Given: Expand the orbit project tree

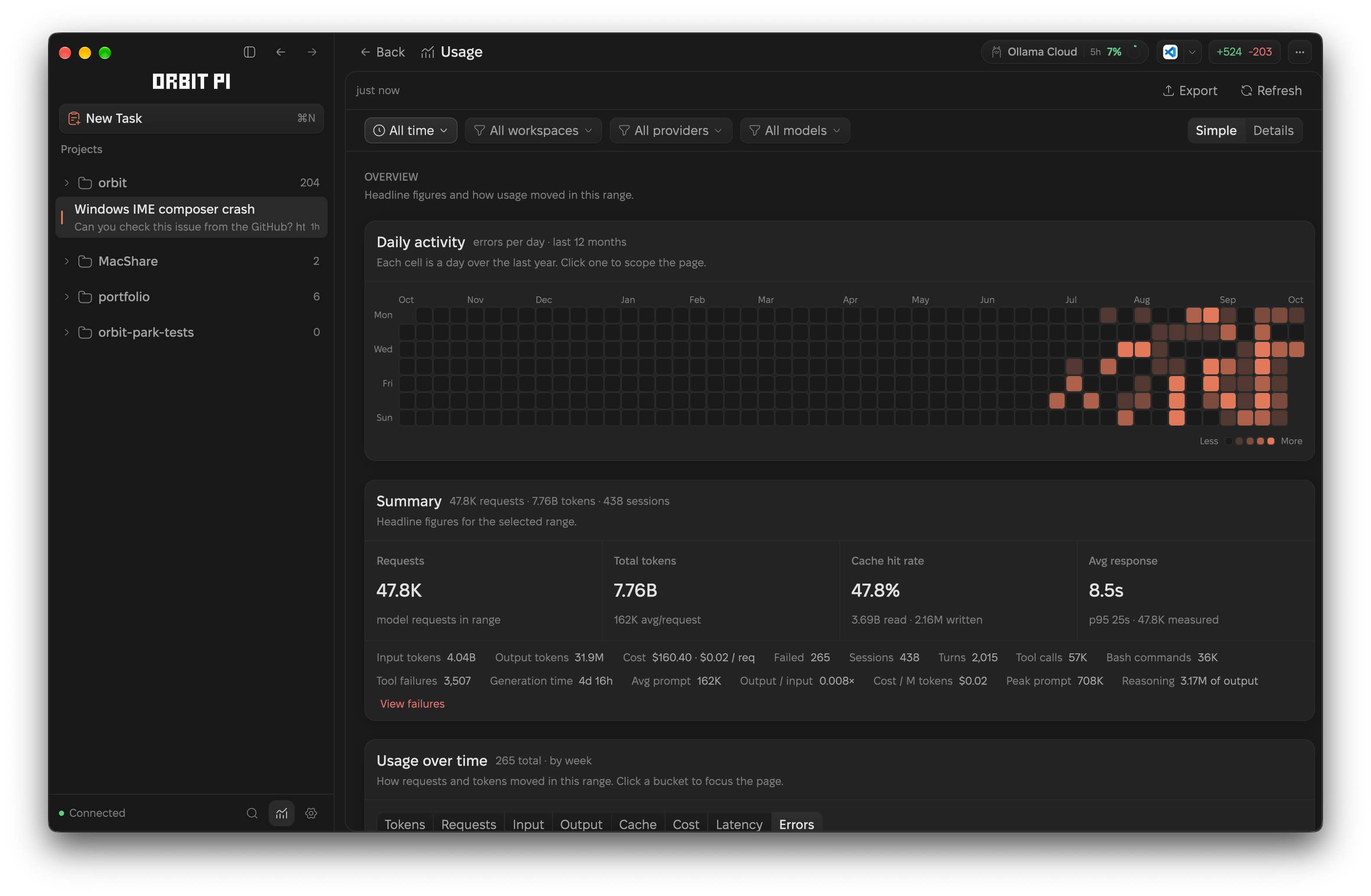Looking at the screenshot, I should pyautogui.click(x=67, y=182).
